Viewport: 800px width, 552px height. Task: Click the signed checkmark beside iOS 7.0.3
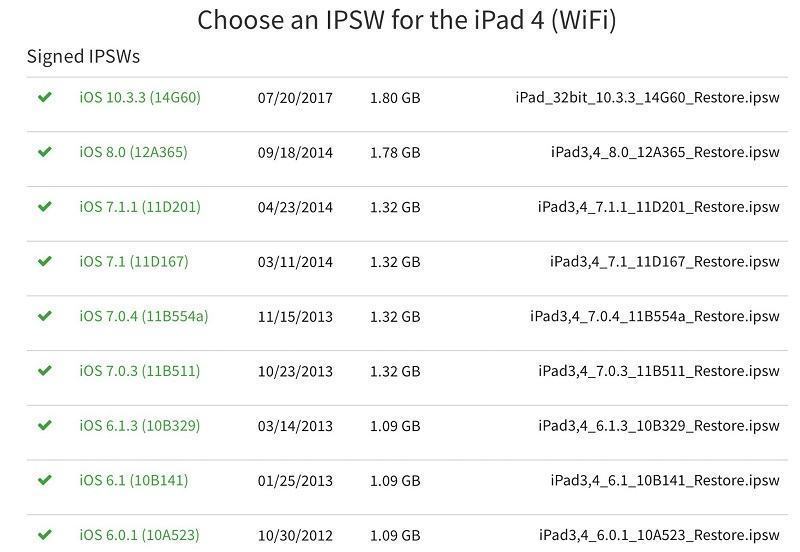coord(44,370)
